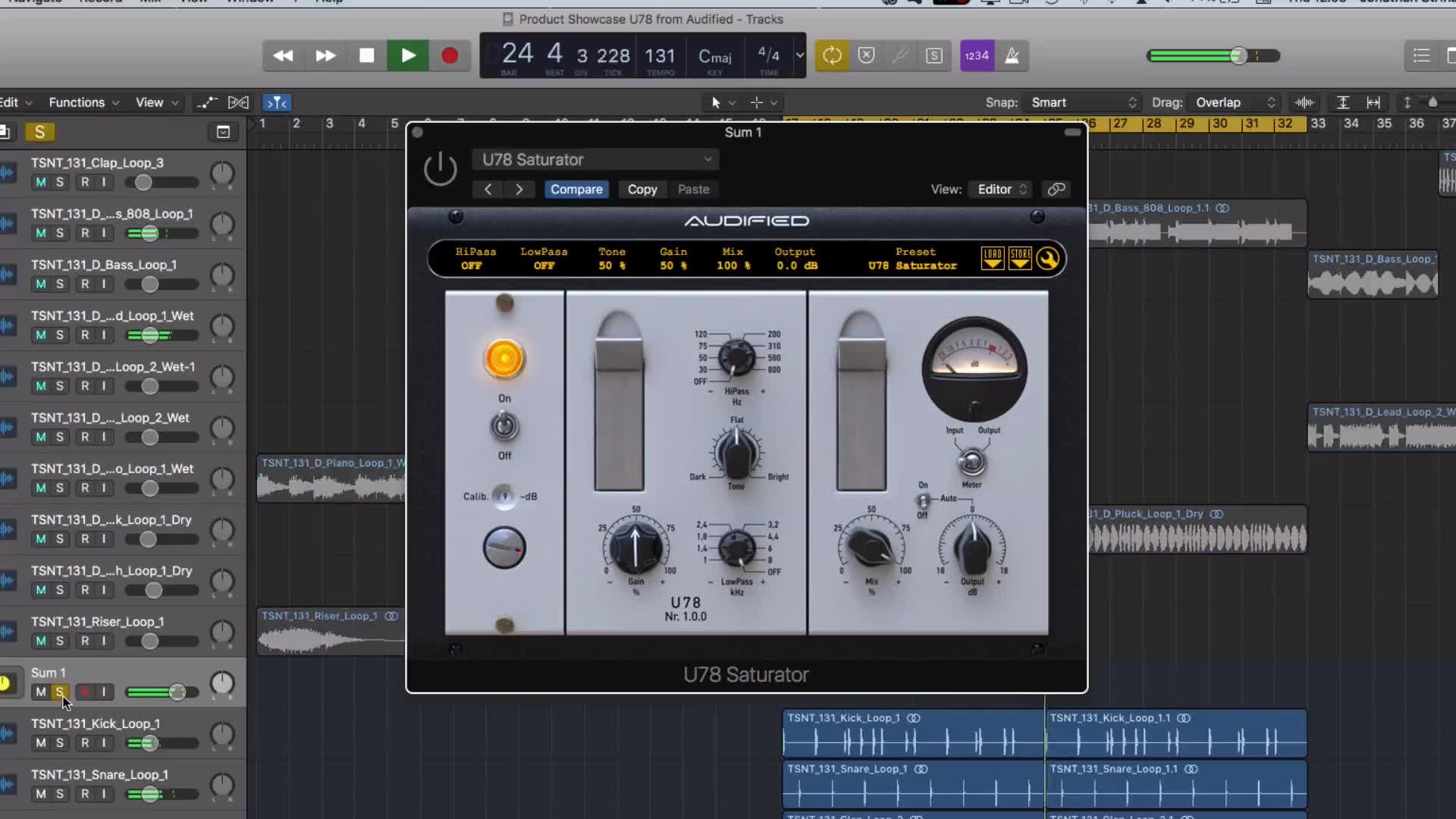Toggle the catch playhead button
This screenshot has width=1456, height=819.
click(277, 102)
